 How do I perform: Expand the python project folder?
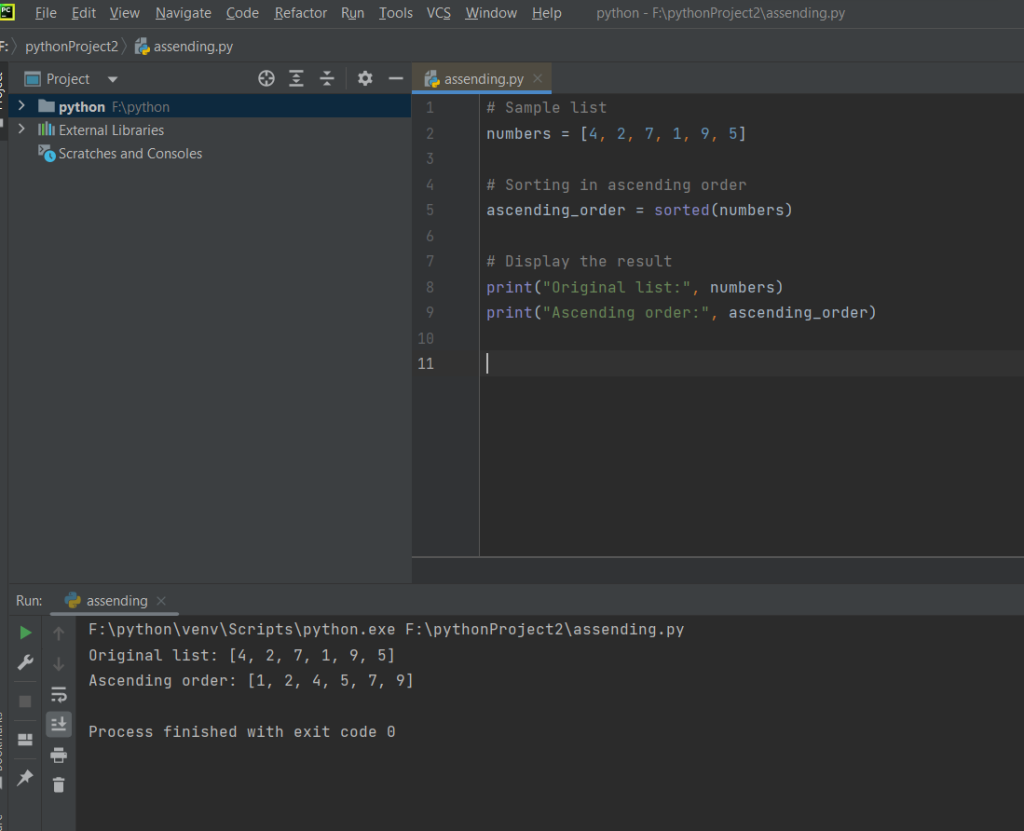click(22, 107)
